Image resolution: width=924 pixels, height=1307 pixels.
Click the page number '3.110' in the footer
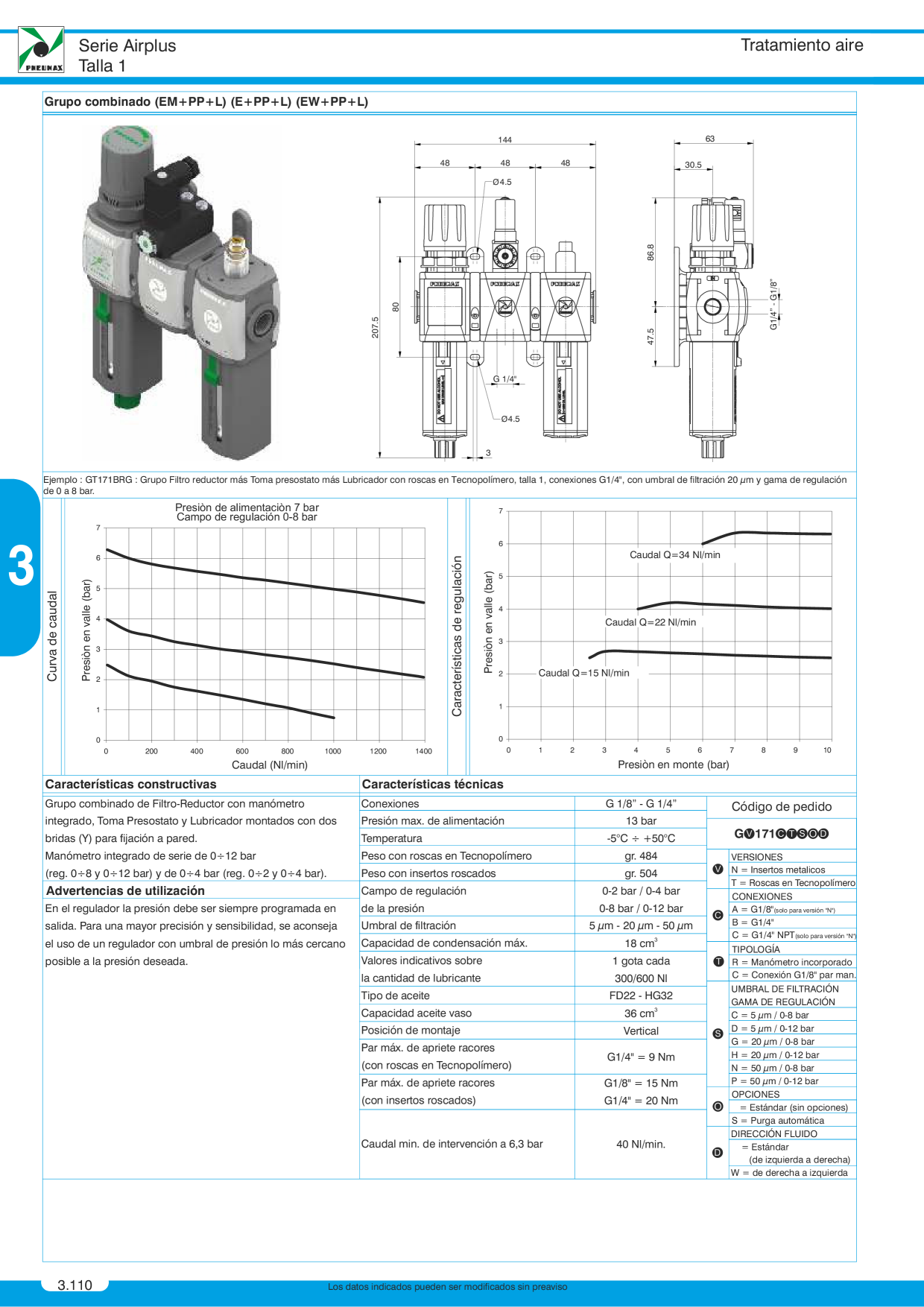[x=75, y=1285]
